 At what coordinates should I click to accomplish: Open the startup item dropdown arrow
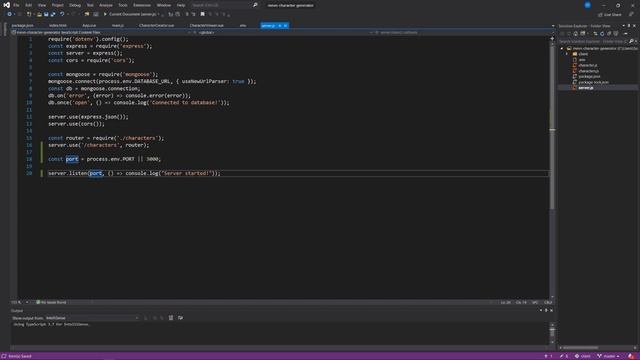(x=159, y=14)
